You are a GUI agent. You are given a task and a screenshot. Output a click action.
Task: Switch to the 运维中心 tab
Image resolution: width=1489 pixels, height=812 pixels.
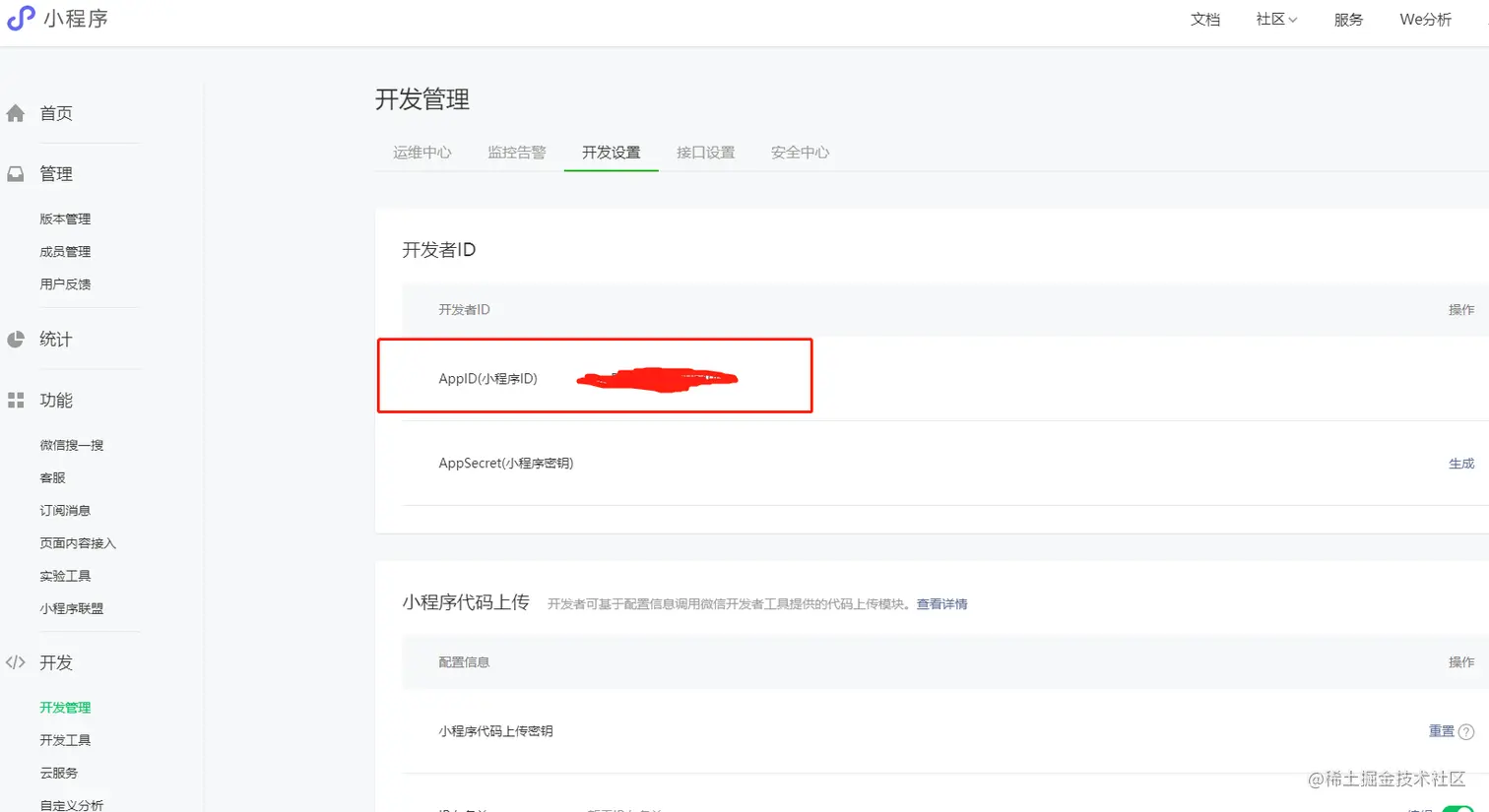[421, 153]
